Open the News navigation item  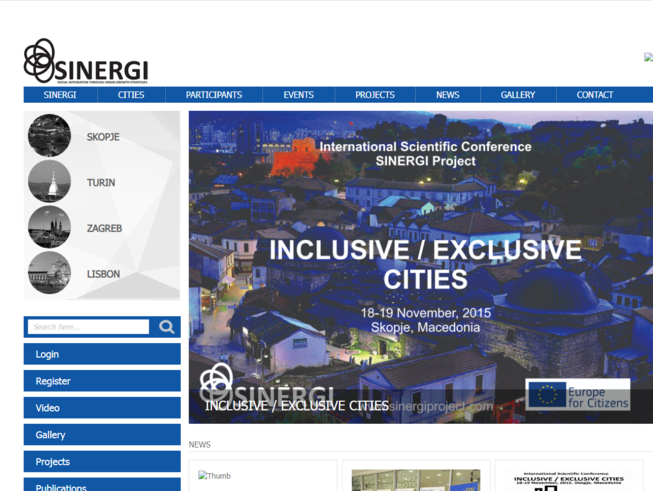tap(447, 95)
